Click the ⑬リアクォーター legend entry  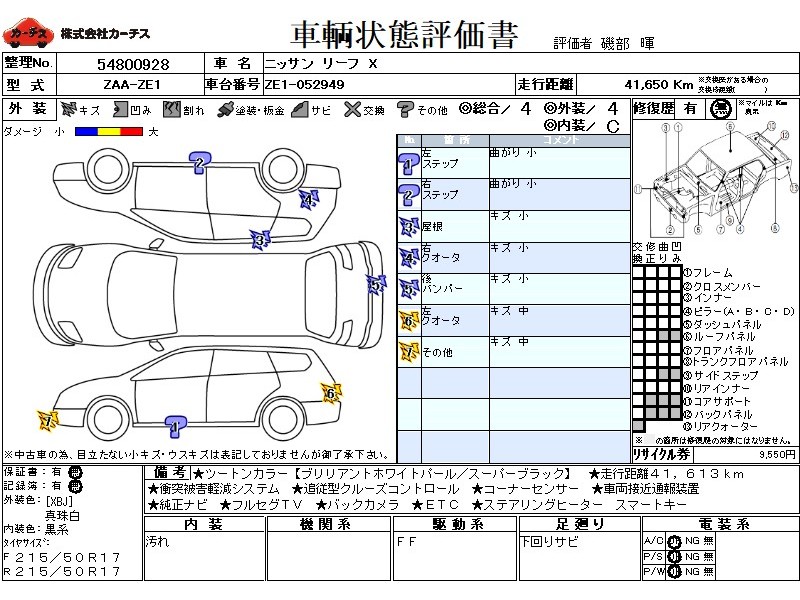720,426
